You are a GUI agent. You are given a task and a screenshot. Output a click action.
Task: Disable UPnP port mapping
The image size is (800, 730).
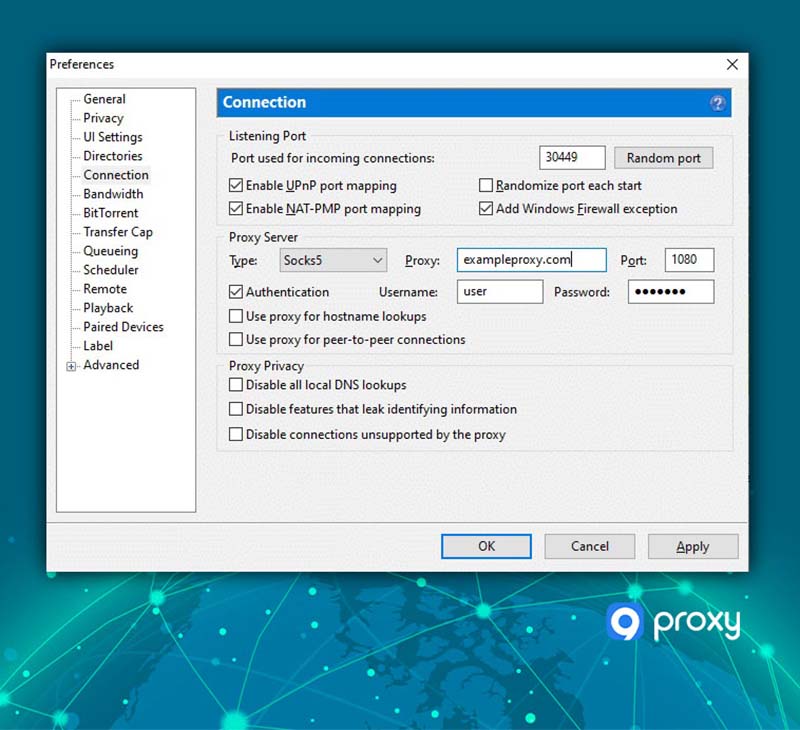pos(236,185)
